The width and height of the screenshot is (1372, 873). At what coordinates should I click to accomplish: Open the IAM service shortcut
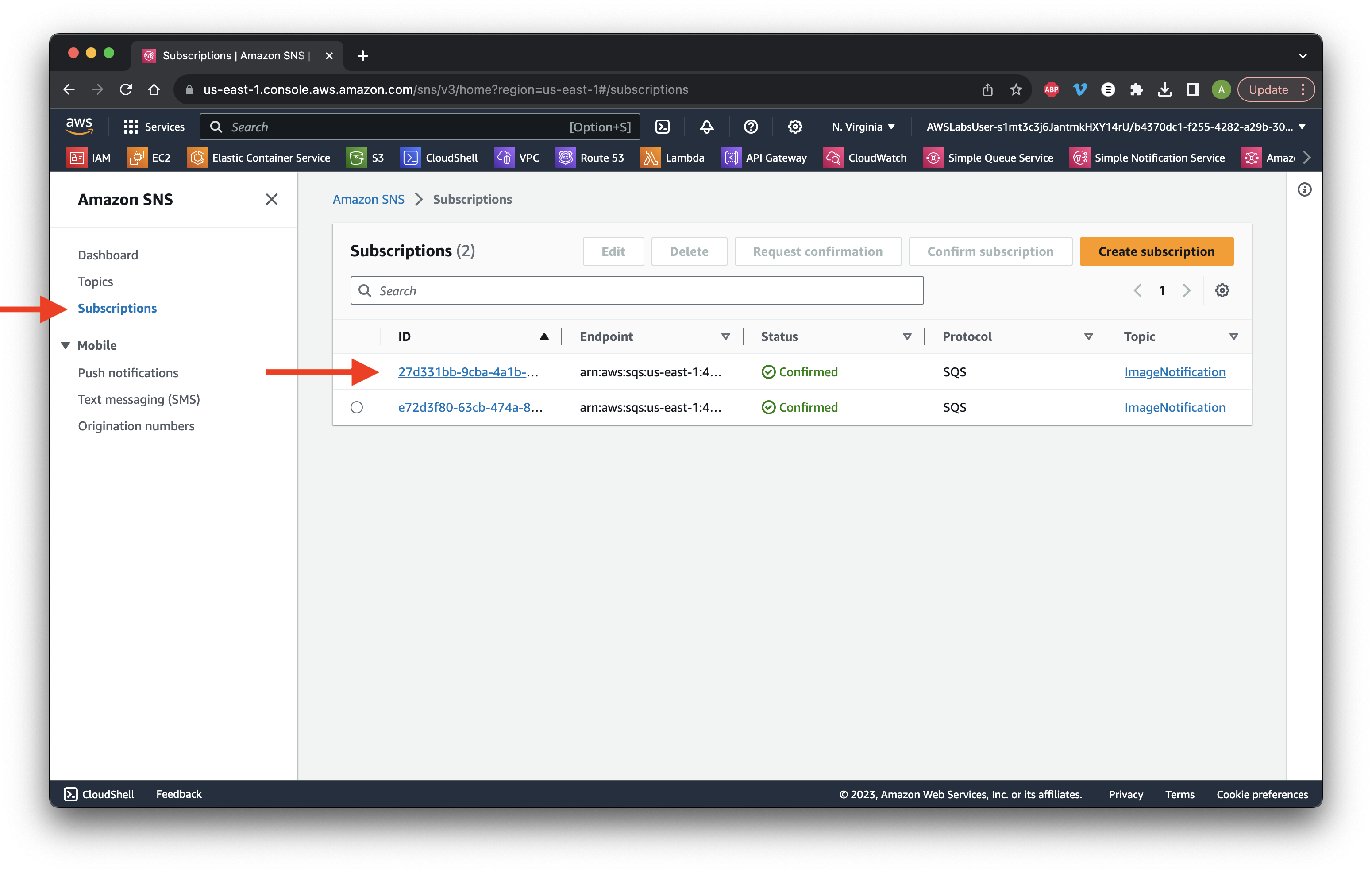click(x=89, y=158)
